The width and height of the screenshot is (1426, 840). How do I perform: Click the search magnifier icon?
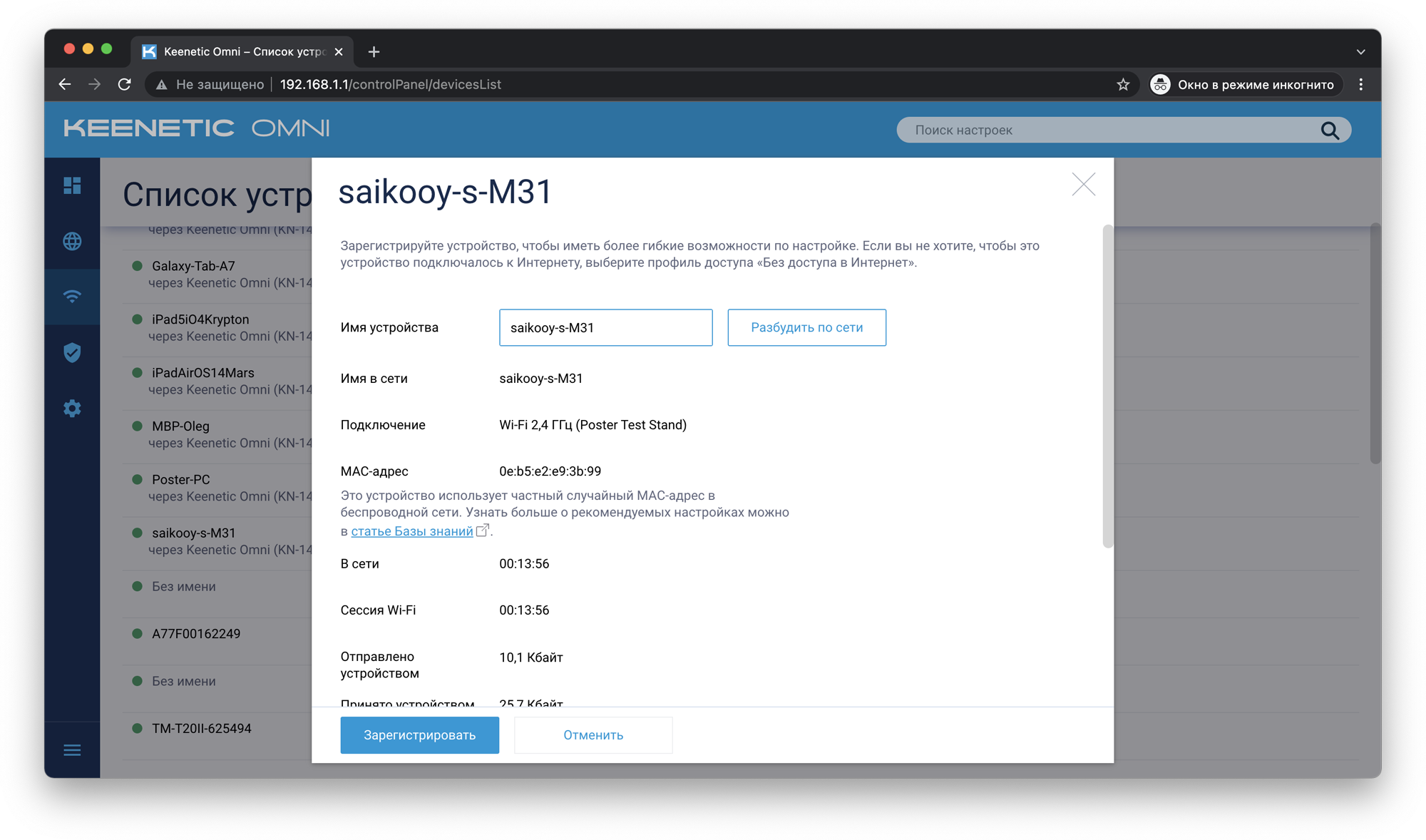pyautogui.click(x=1330, y=130)
